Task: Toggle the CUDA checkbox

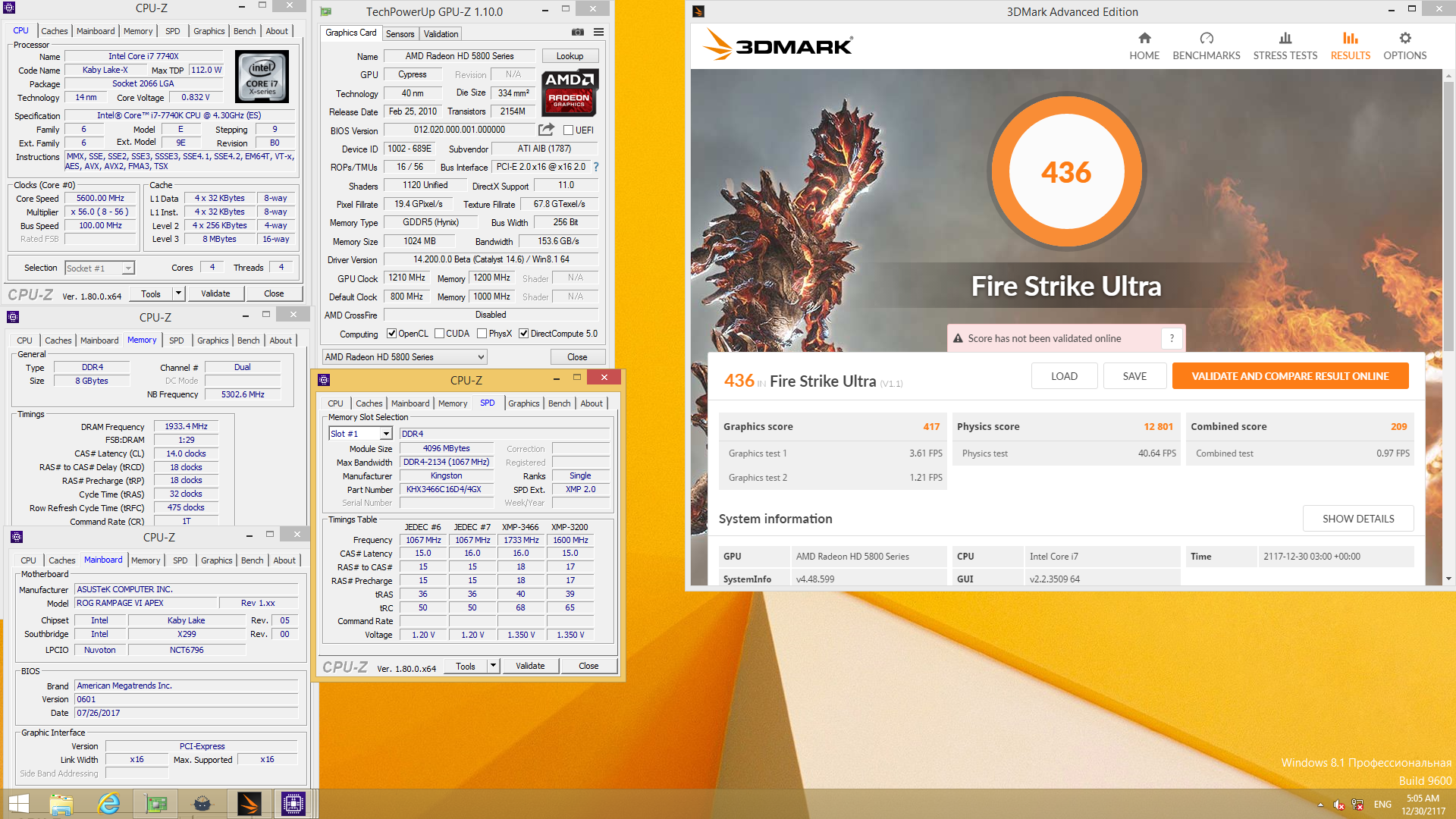Action: (x=439, y=334)
